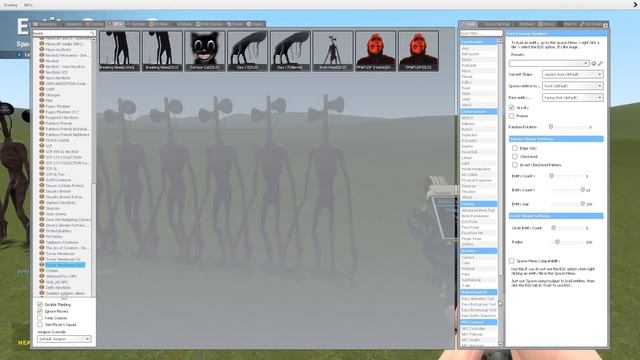Adjust the Circle Entity Count slider
The image size is (640, 360).
[568, 228]
